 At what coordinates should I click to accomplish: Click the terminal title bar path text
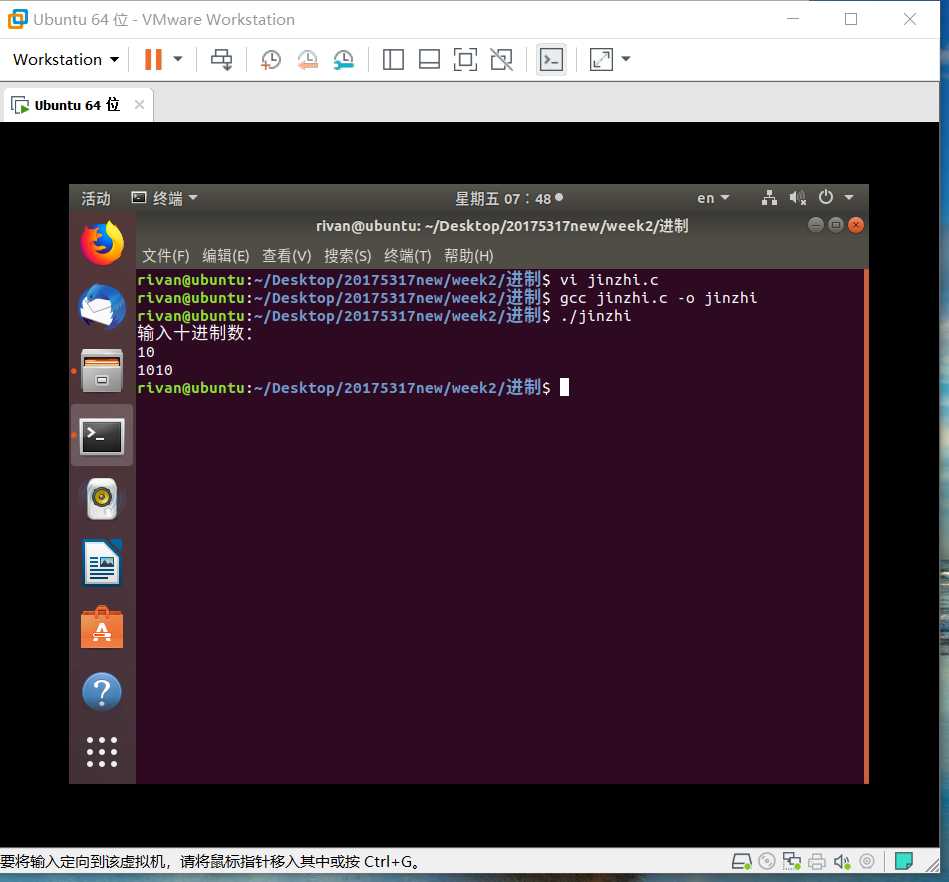[x=502, y=226]
